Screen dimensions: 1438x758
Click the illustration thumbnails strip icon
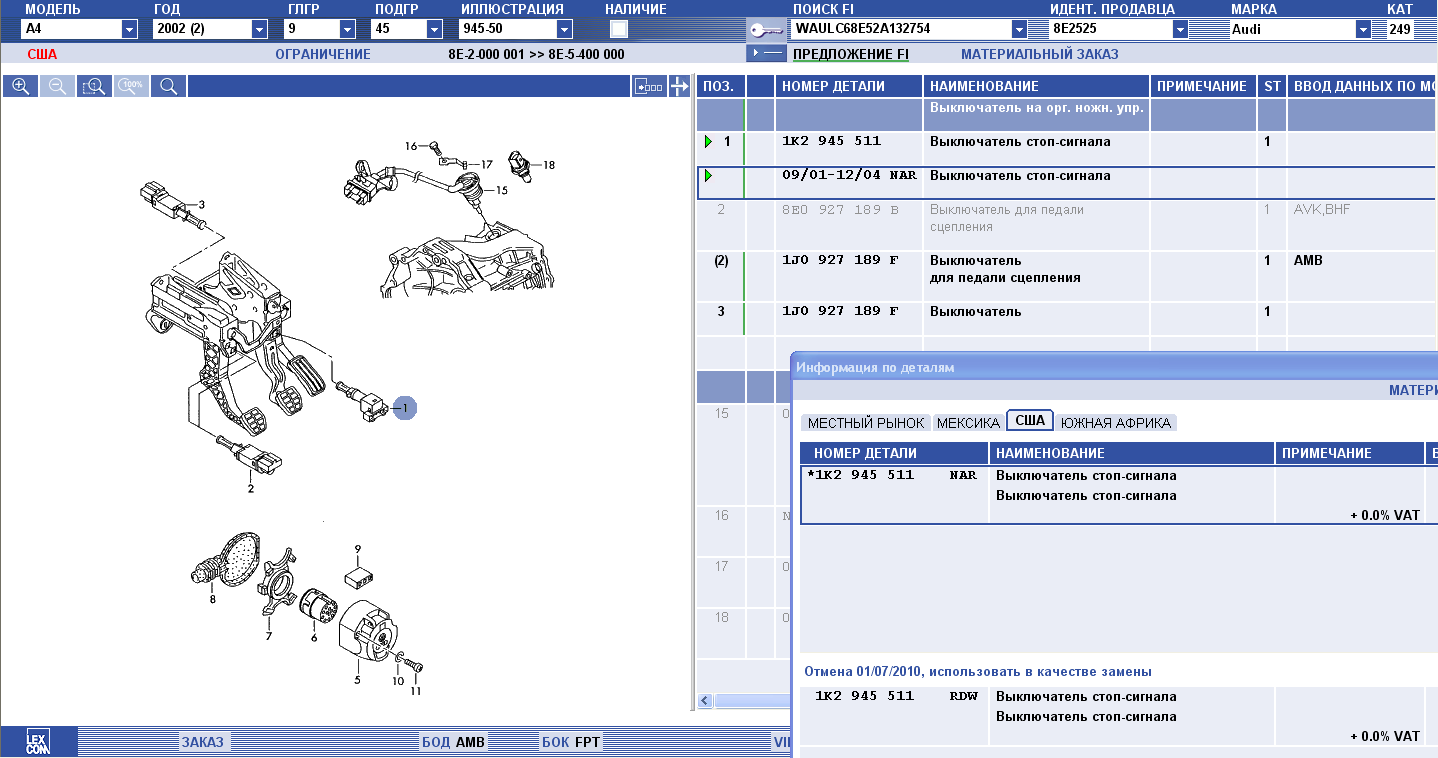649,87
